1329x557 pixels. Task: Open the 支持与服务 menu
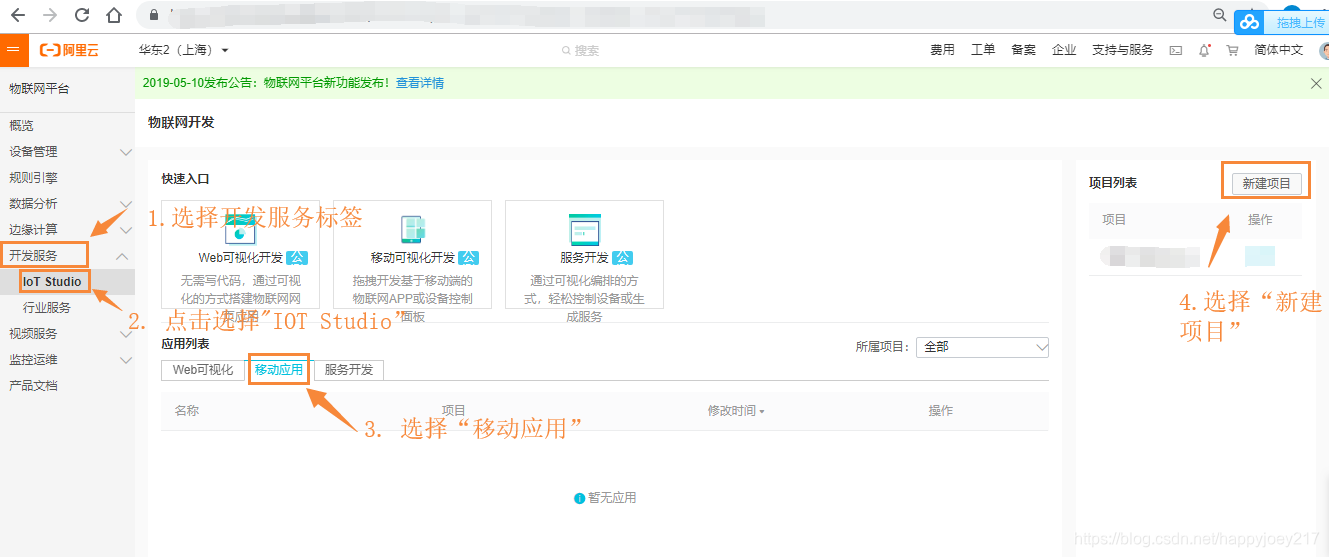(x=1122, y=50)
